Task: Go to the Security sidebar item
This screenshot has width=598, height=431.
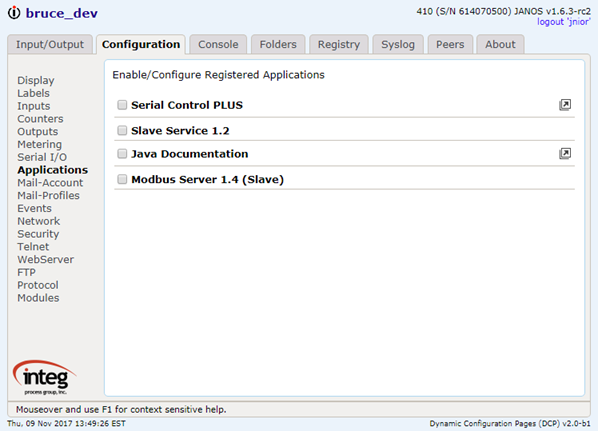Action: click(38, 234)
